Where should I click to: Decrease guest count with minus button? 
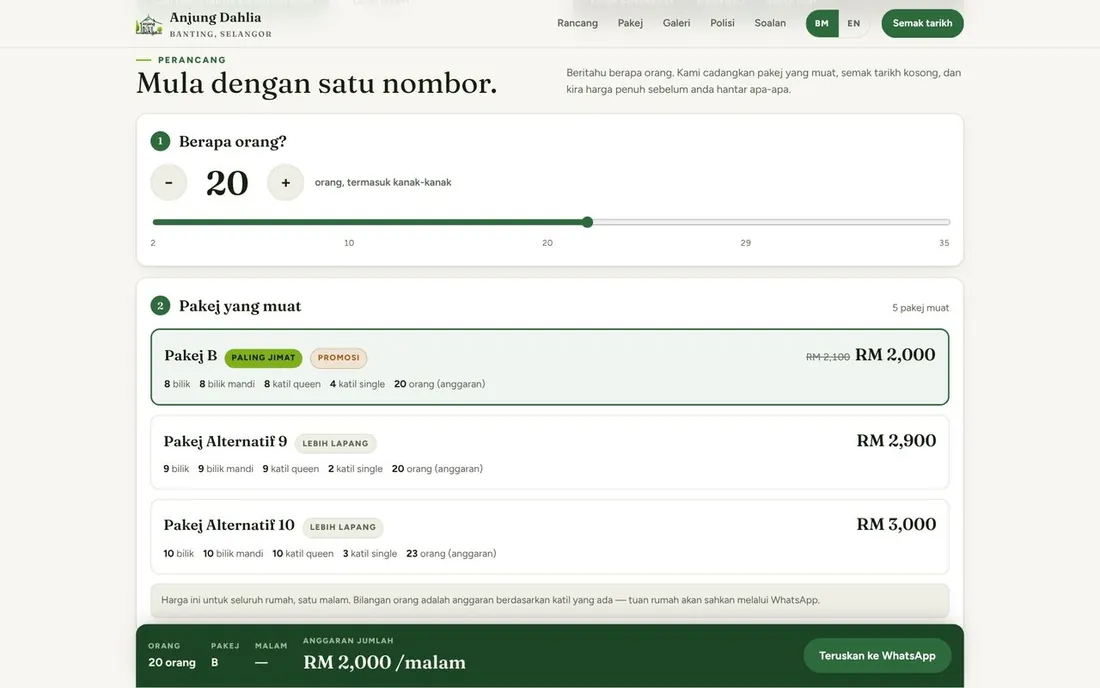[x=168, y=182]
